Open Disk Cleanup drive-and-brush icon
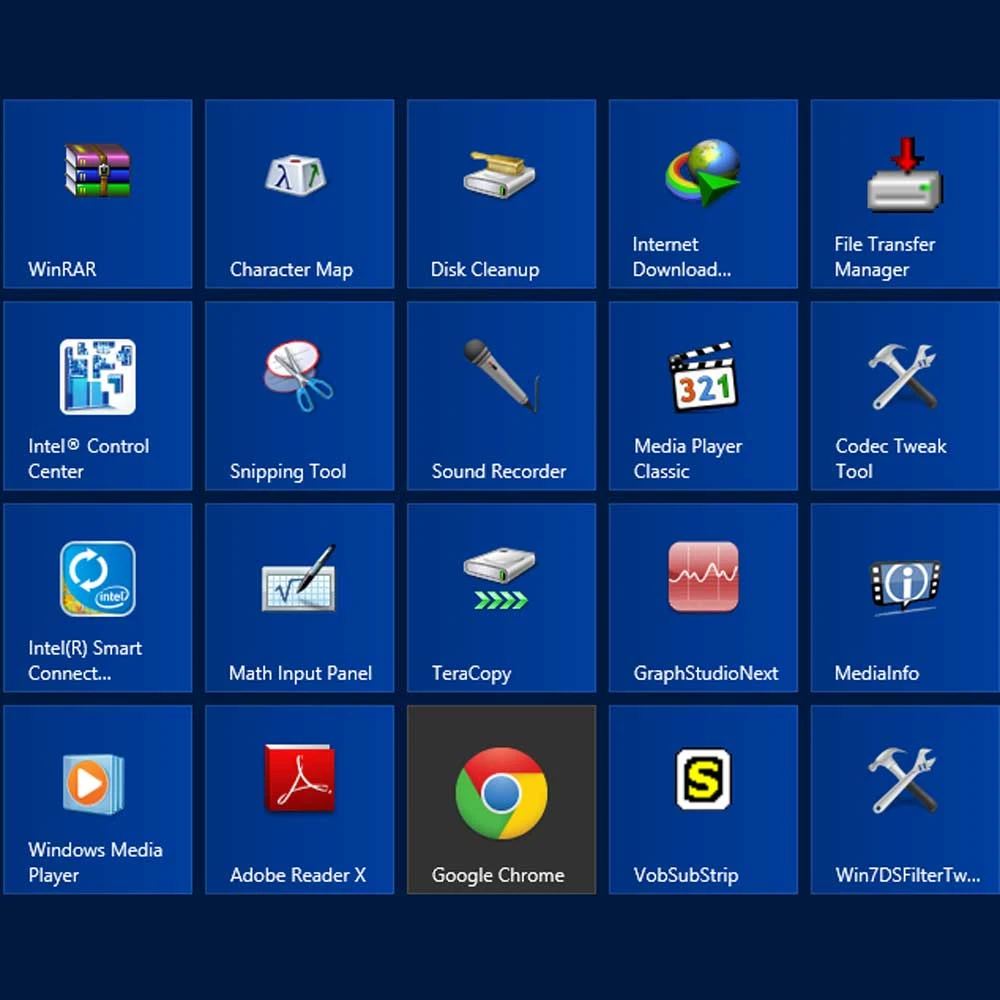The width and height of the screenshot is (1000, 1000). point(499,174)
